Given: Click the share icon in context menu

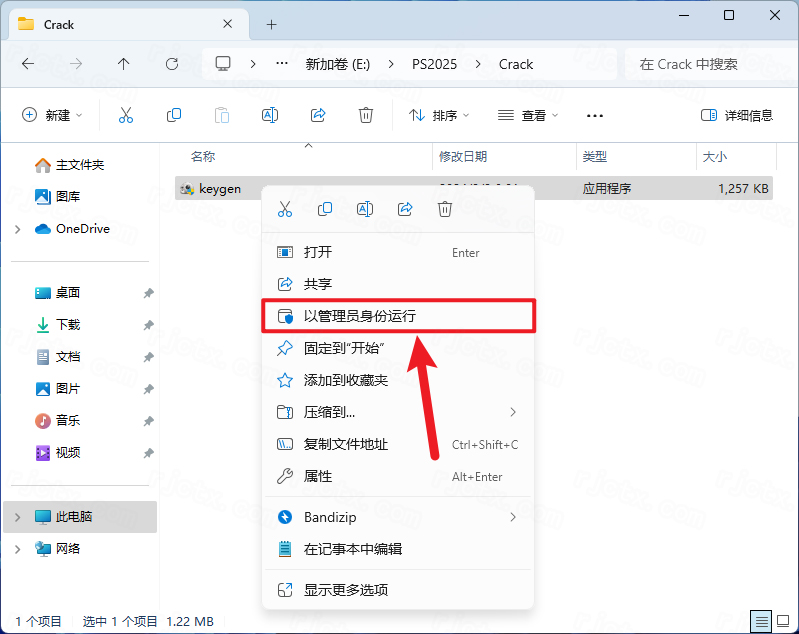Looking at the screenshot, I should point(405,209).
